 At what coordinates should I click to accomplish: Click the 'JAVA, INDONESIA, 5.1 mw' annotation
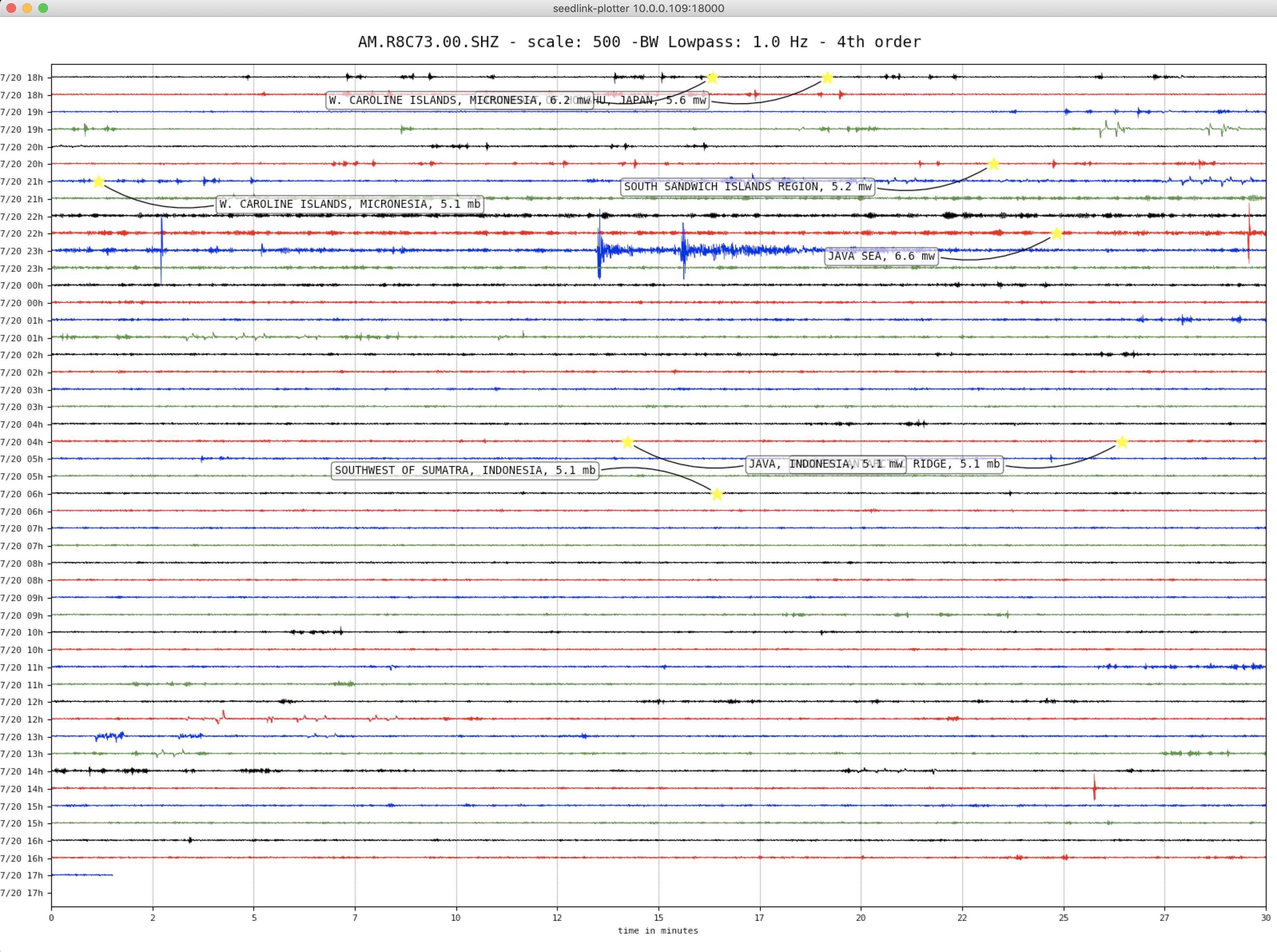tap(826, 464)
